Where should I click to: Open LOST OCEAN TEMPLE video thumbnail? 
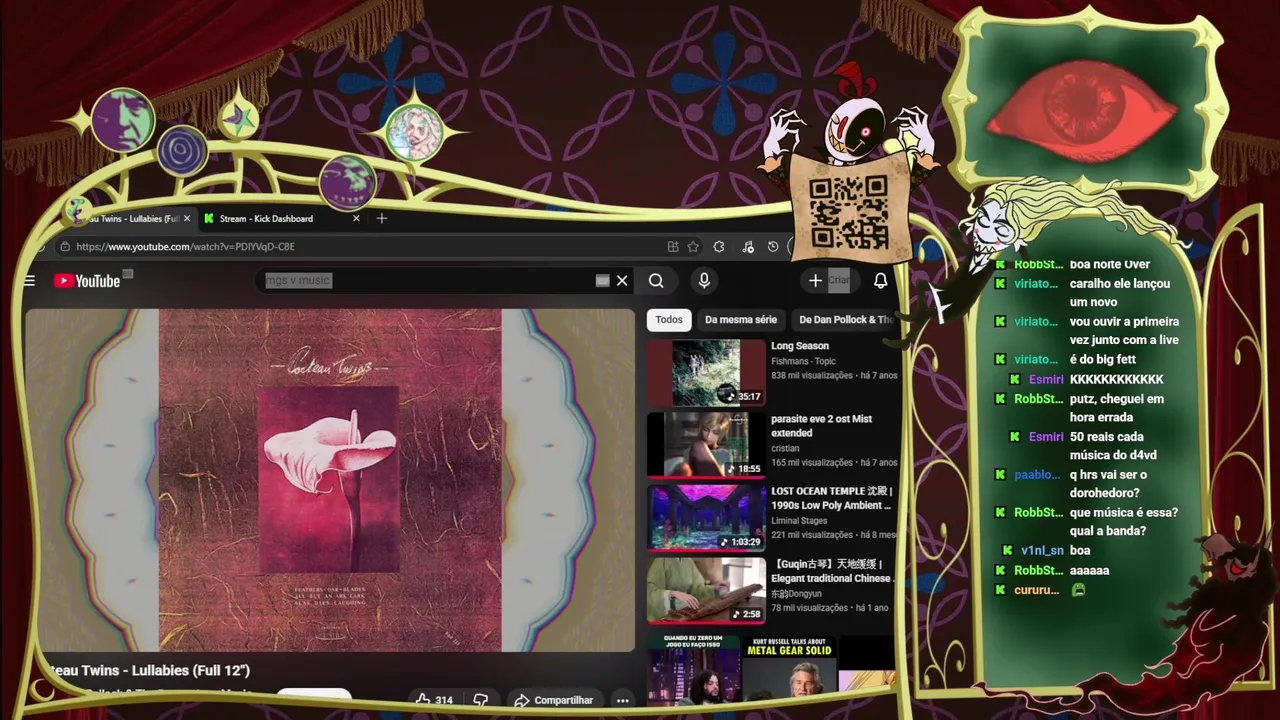point(706,518)
